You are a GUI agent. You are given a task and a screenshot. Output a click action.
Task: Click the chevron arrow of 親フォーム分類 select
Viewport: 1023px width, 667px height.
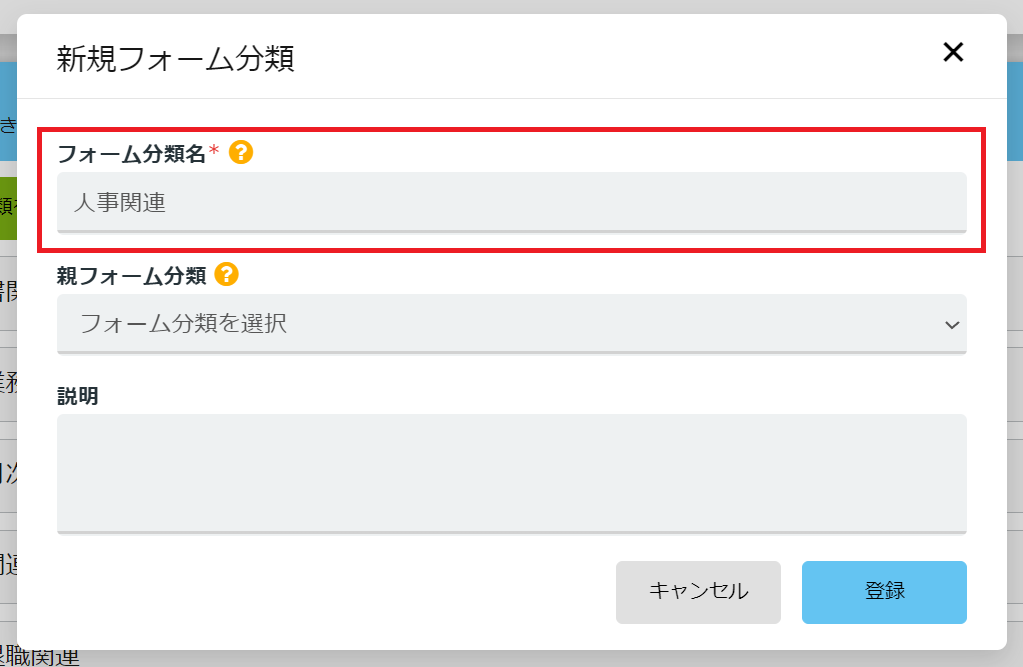coord(952,325)
